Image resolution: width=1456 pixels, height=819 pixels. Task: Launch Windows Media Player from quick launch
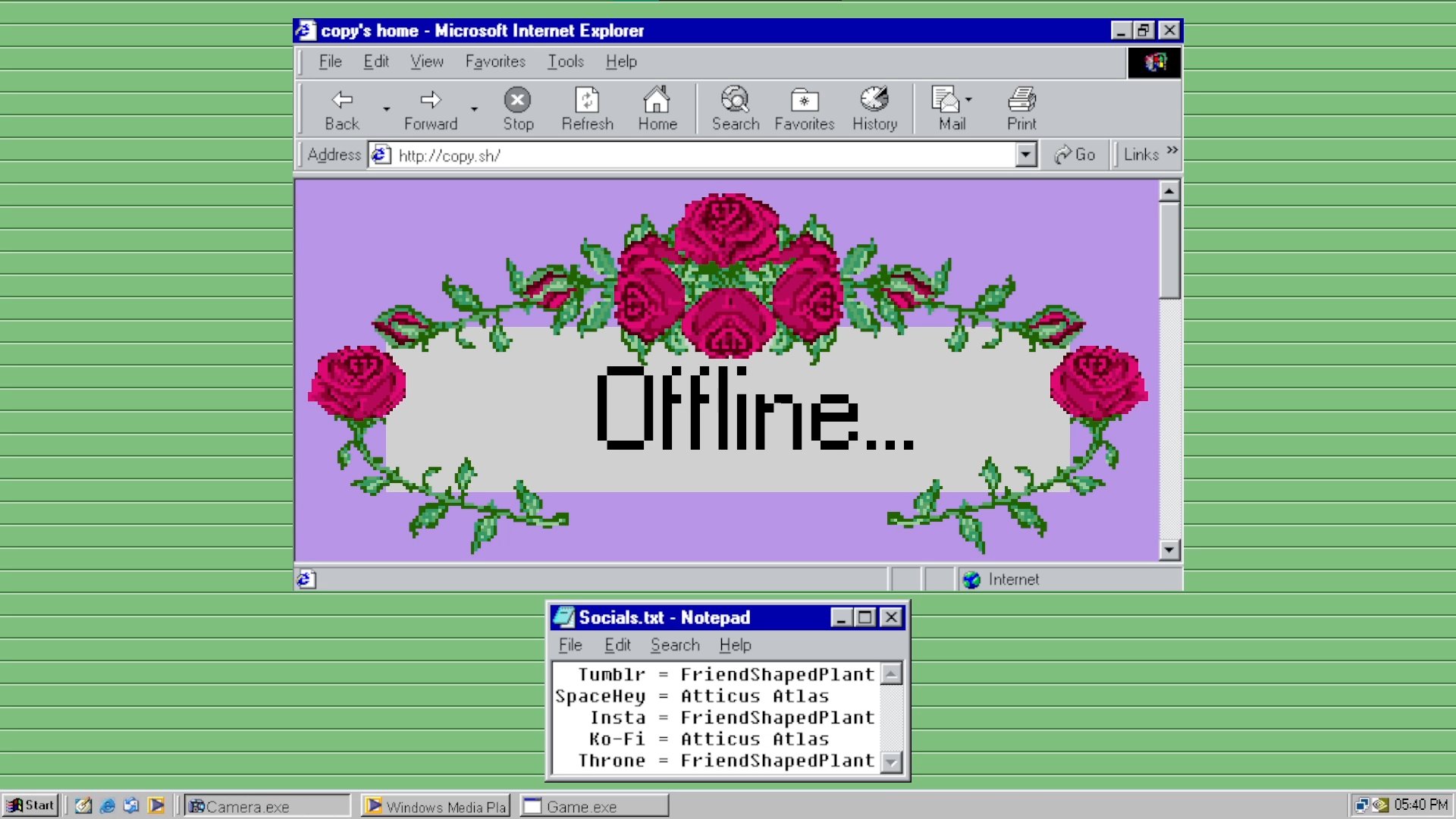[156, 805]
